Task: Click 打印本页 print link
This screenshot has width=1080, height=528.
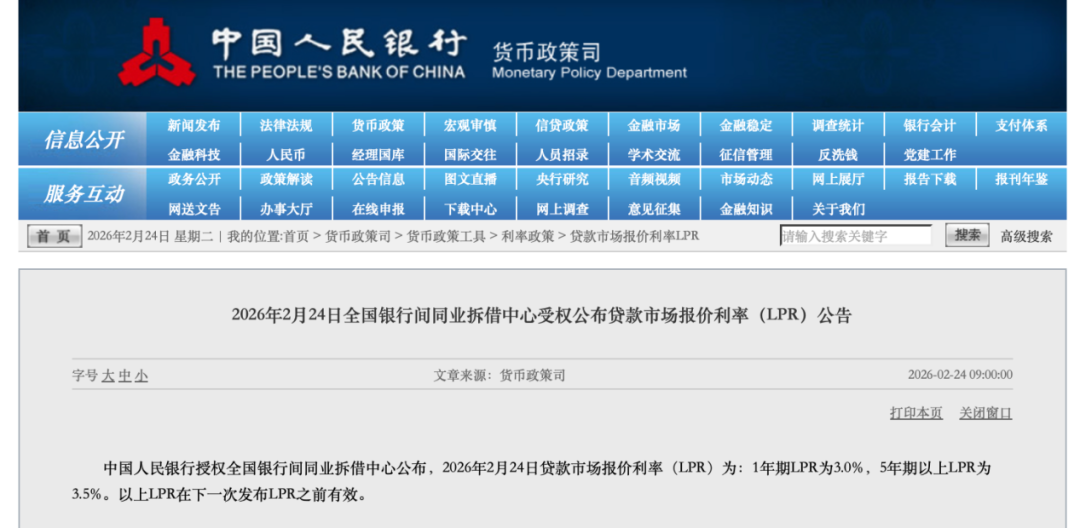Action: point(916,413)
